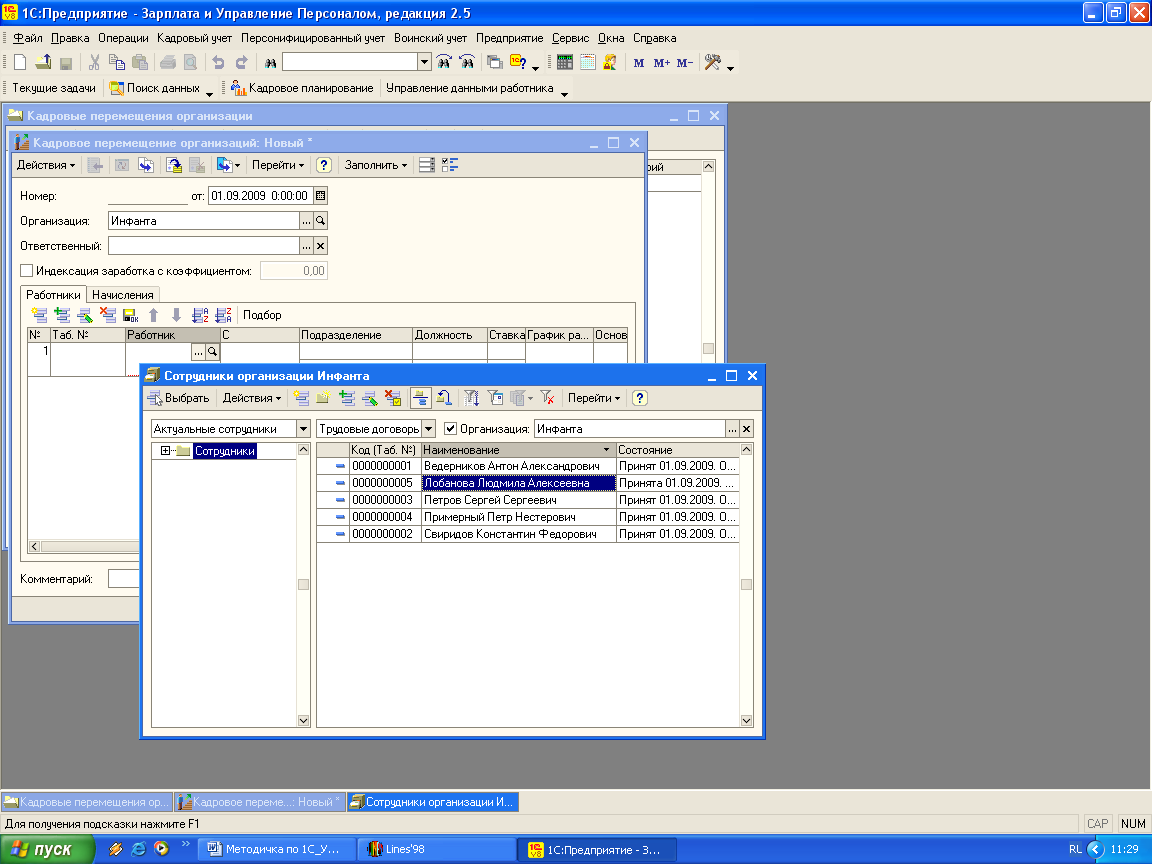
Task: Open the calculator icon in main toolbar
Action: (x=564, y=62)
